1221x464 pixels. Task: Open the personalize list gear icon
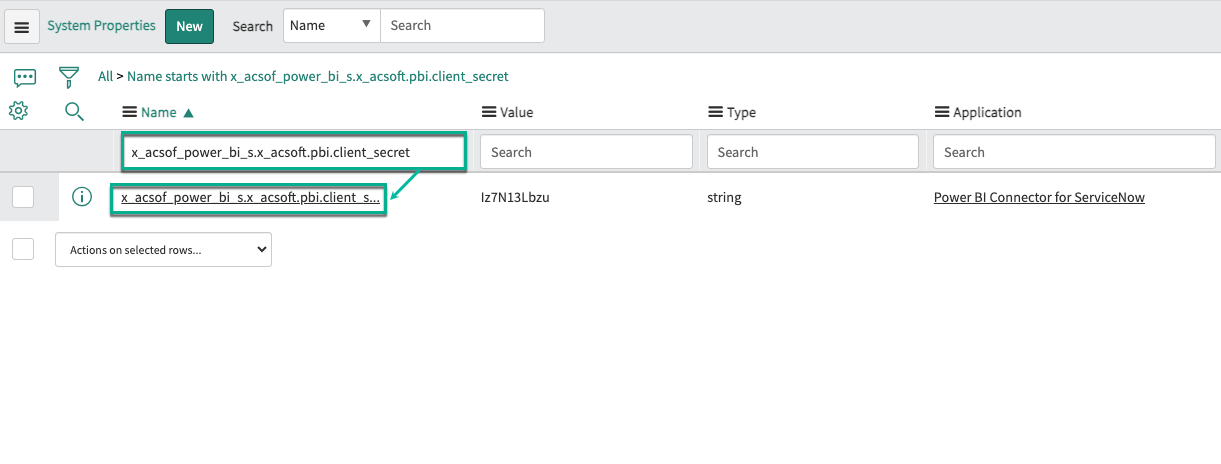18,111
